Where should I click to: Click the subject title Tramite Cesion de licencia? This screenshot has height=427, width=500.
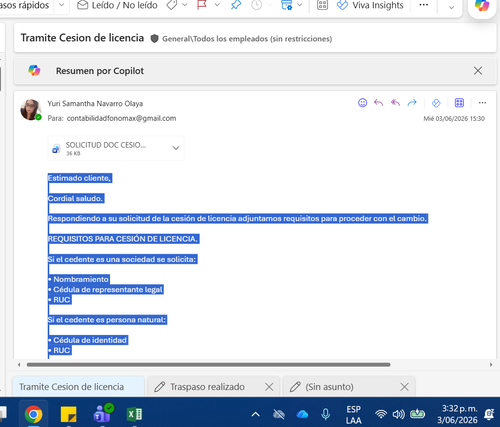pyautogui.click(x=82, y=38)
